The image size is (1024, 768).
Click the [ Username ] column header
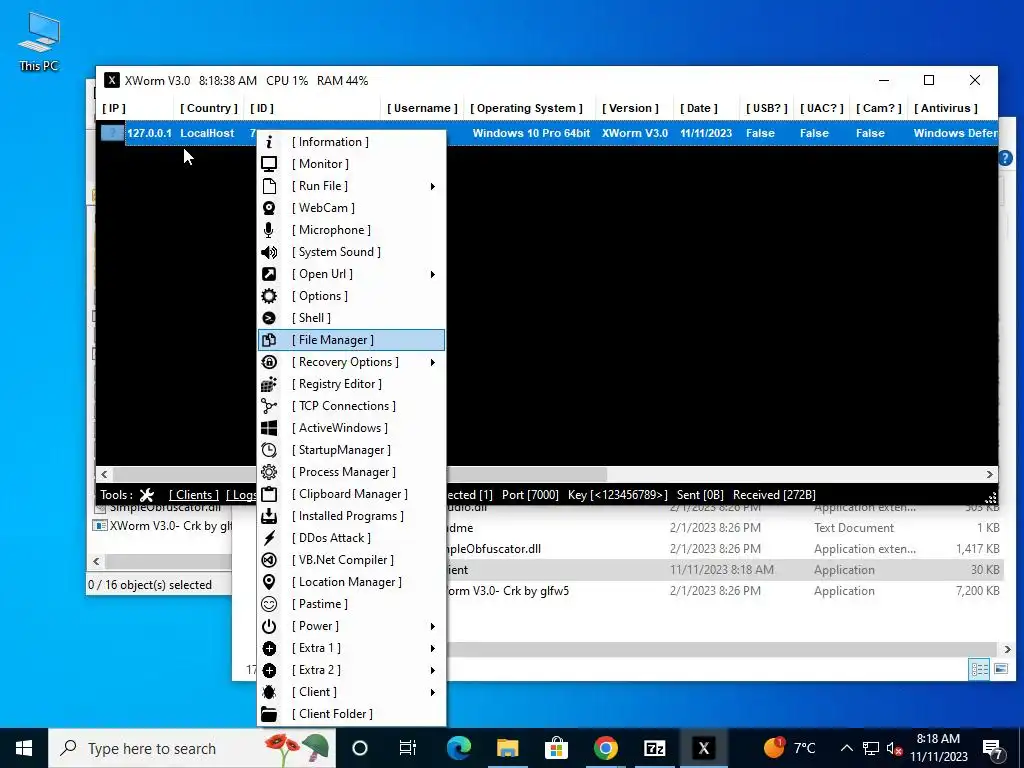[422, 108]
